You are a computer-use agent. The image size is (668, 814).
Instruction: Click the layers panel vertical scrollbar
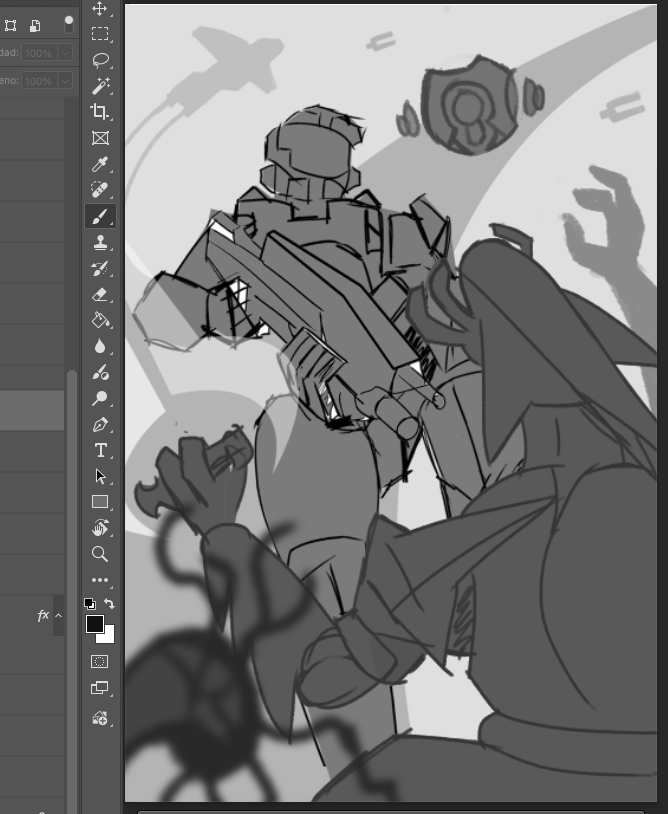tap(71, 591)
